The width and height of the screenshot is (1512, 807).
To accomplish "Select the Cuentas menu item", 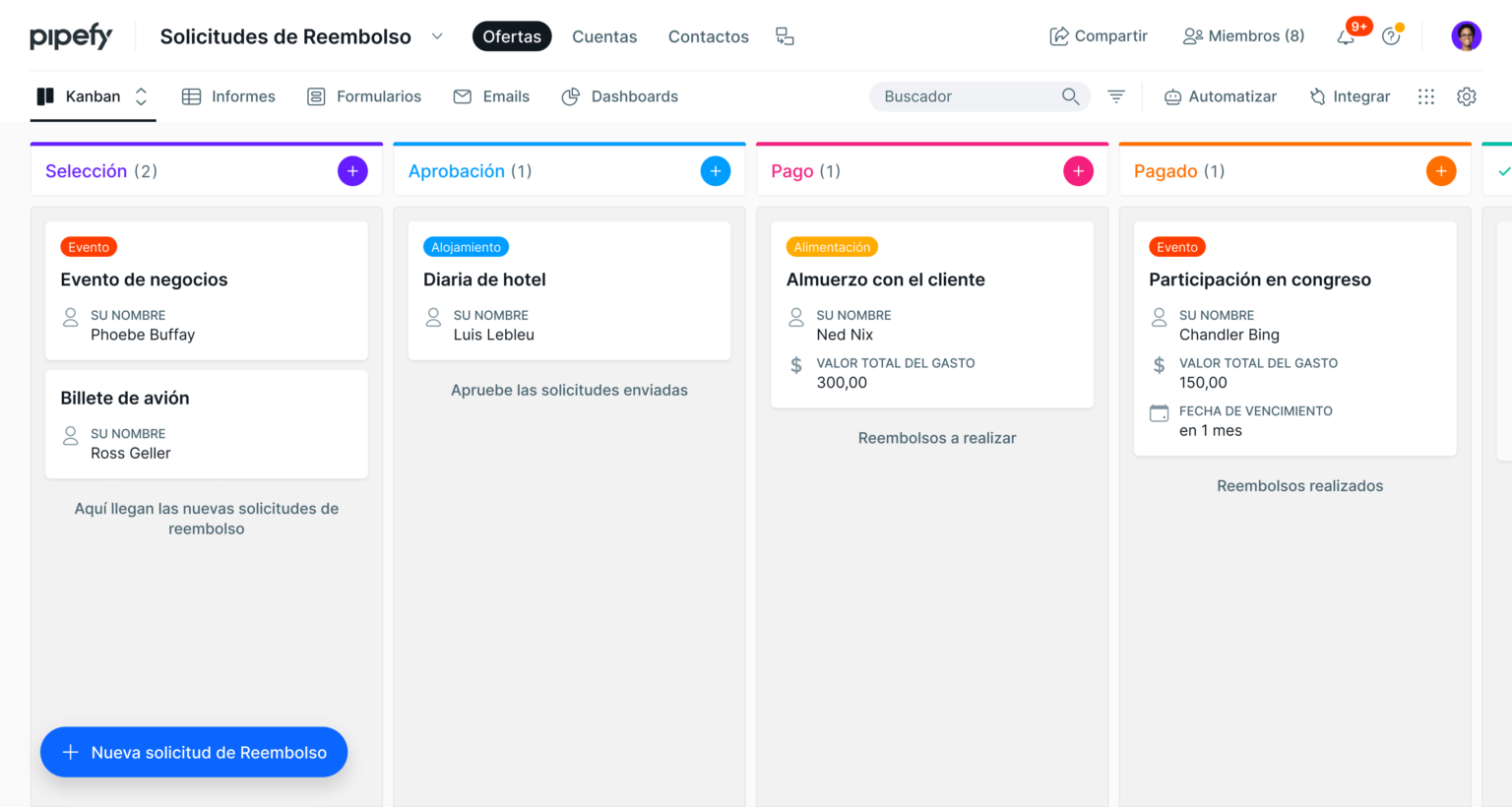I will 604,36.
